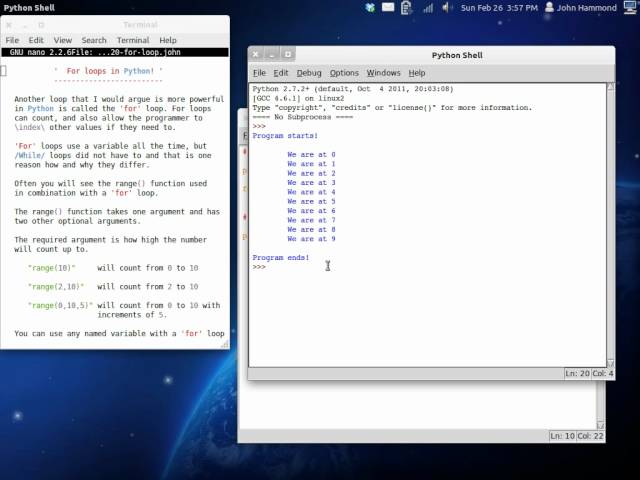Click 'Col: 22' in the background editor status bar
The image size is (640, 480).
(590, 436)
